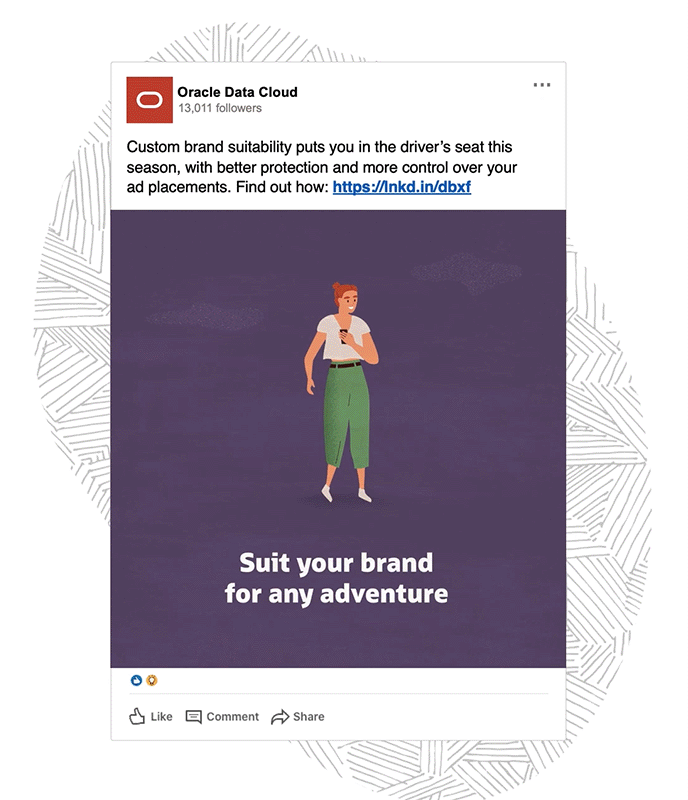Click the Share button label
Screen dimensions: 688x800
308,717
